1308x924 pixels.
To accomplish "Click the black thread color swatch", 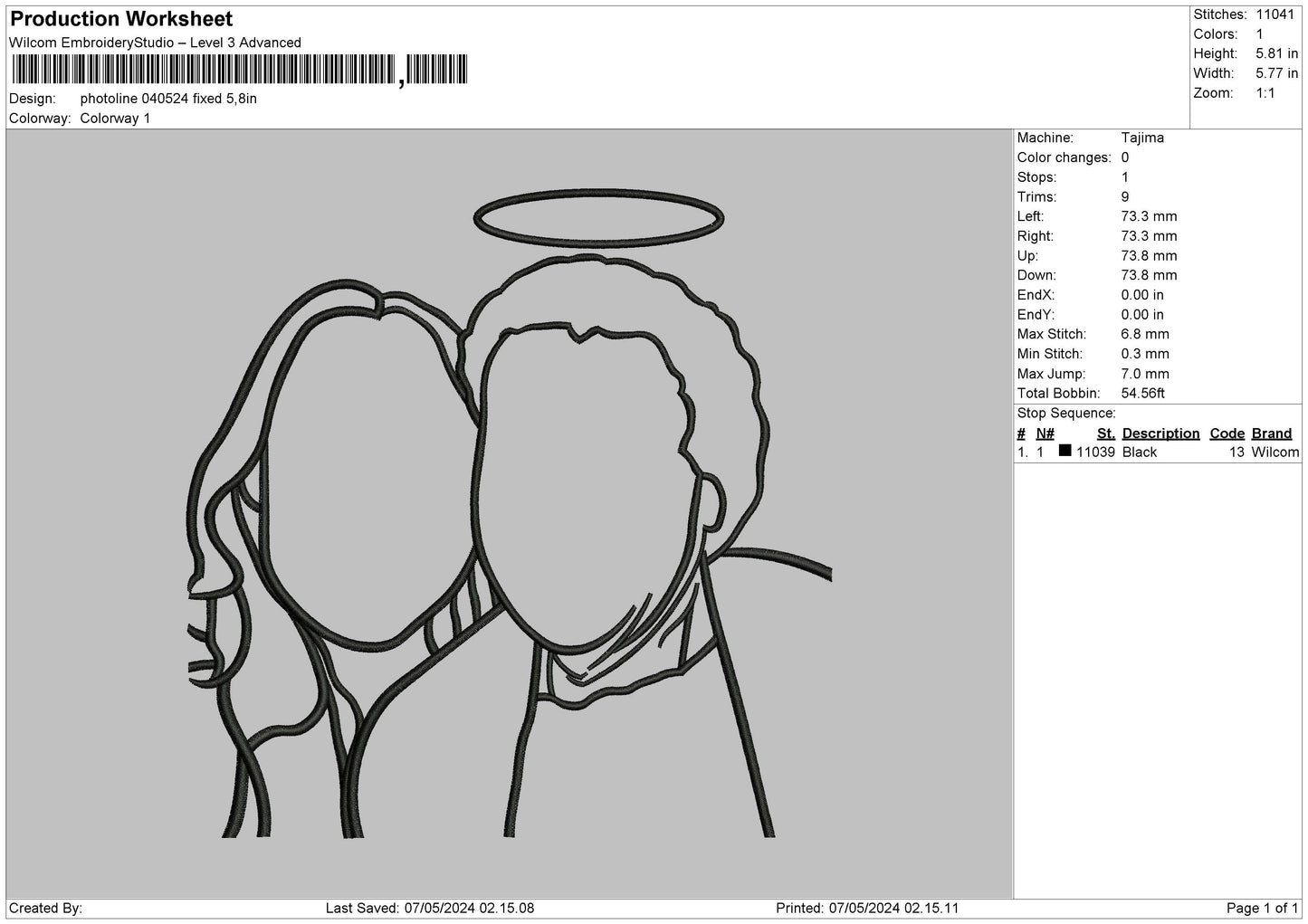I will tap(1065, 451).
